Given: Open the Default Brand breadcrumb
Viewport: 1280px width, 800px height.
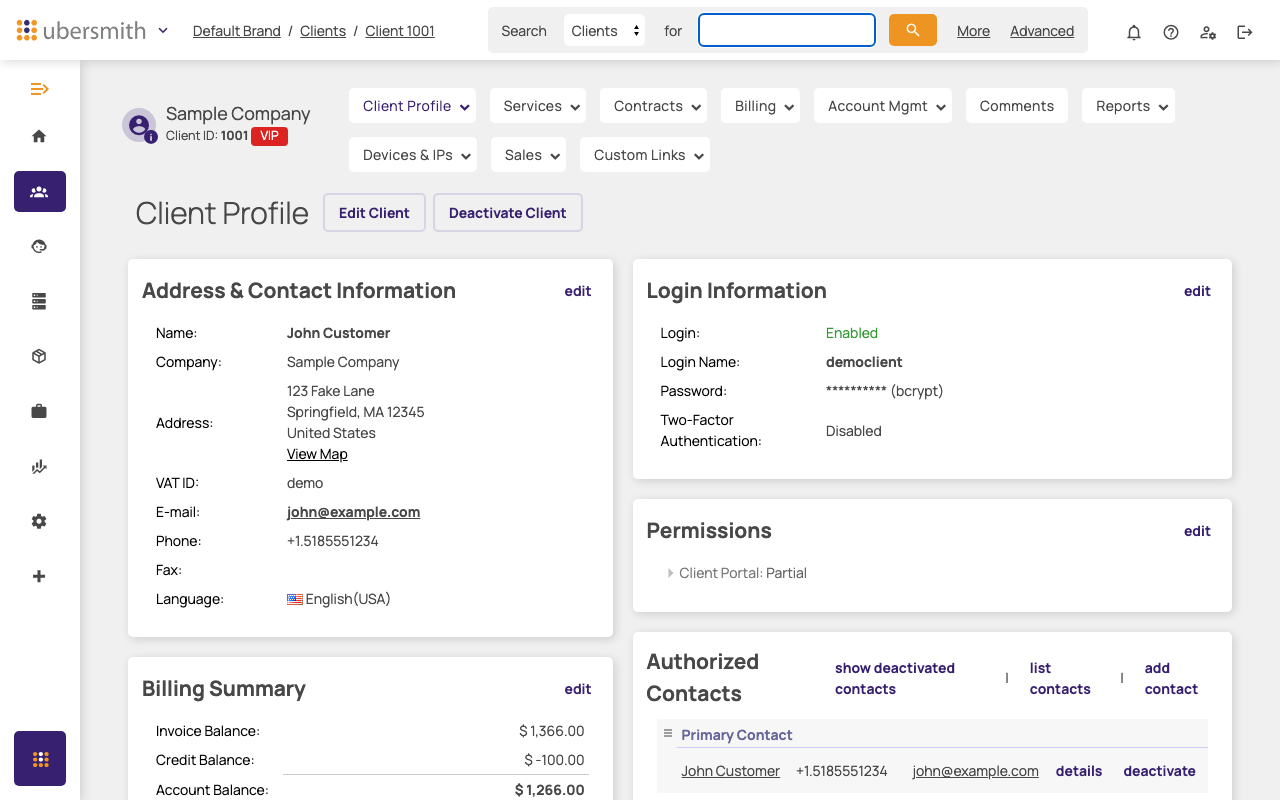Looking at the screenshot, I should coord(237,31).
